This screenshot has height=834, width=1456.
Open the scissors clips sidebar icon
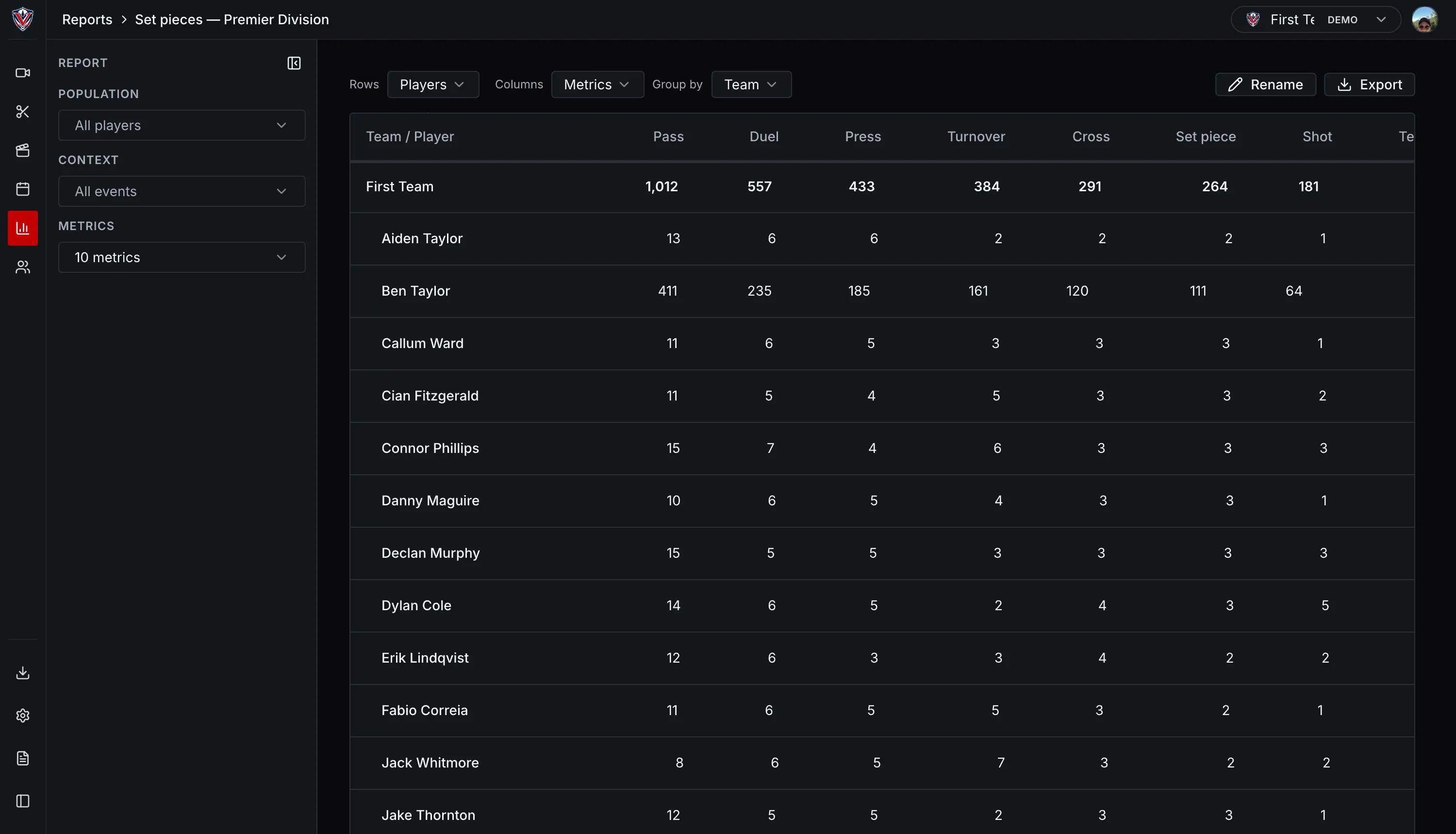pyautogui.click(x=23, y=112)
